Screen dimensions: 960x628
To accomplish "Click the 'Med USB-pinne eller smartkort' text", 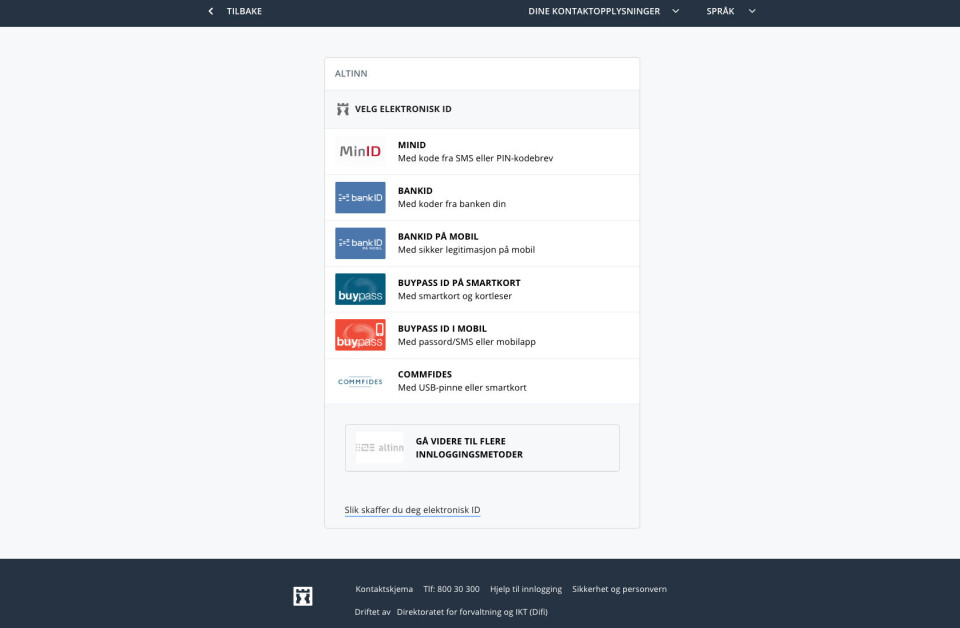I will click(462, 387).
